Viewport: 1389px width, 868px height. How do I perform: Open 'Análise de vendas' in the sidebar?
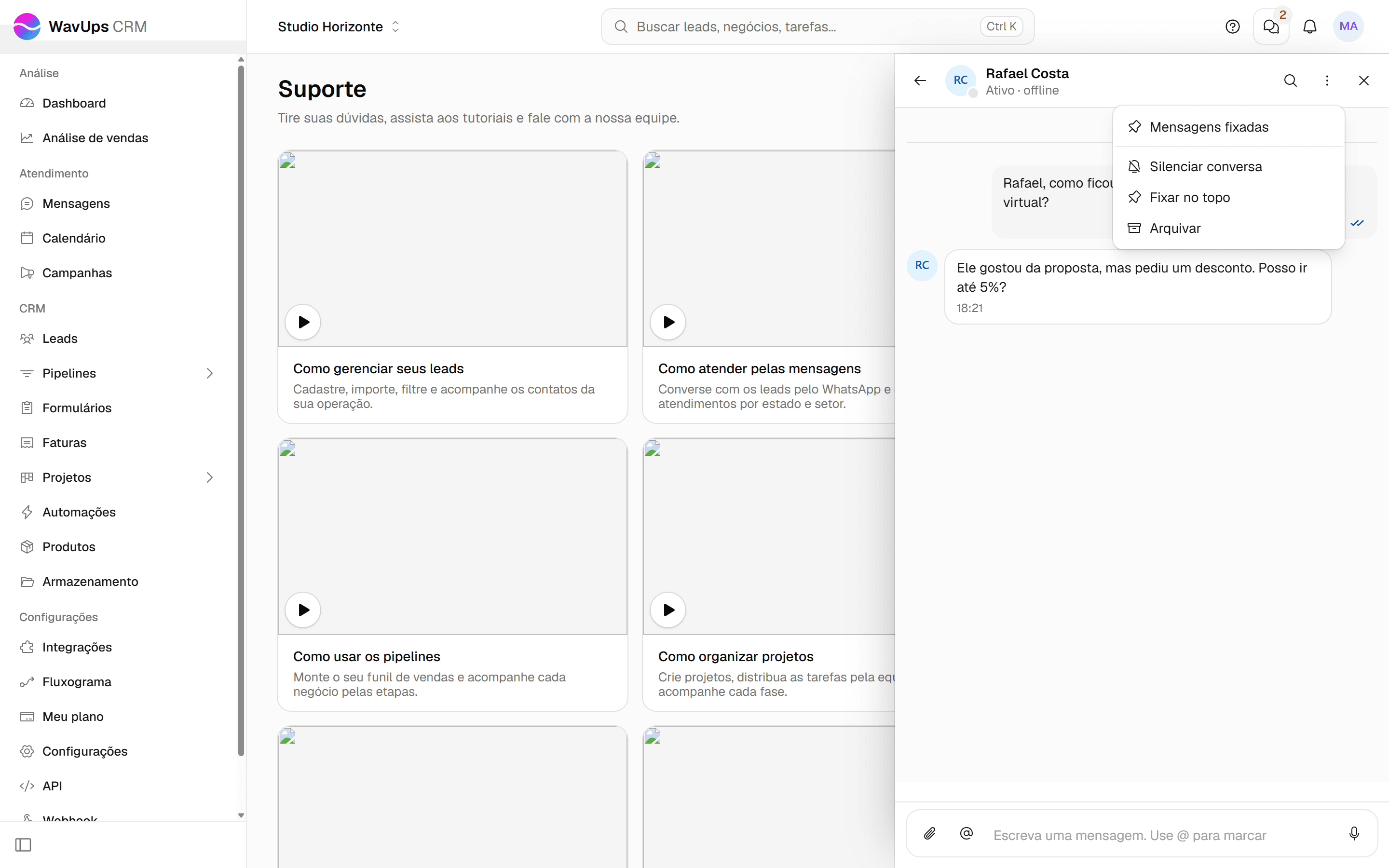coord(118,138)
